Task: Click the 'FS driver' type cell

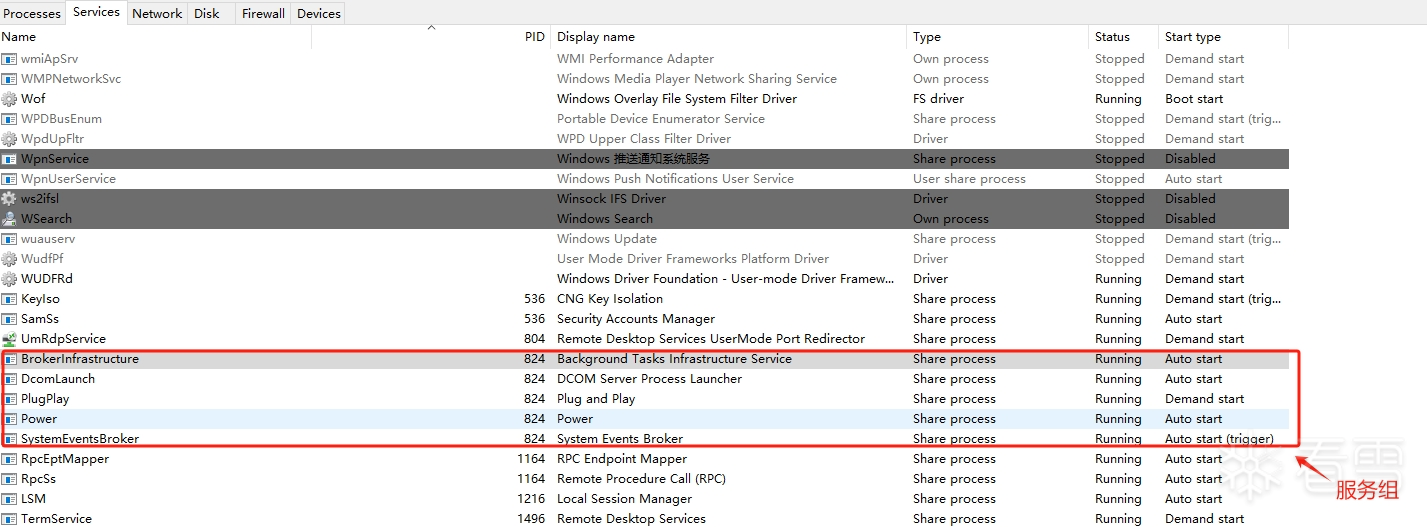Action: 938,99
